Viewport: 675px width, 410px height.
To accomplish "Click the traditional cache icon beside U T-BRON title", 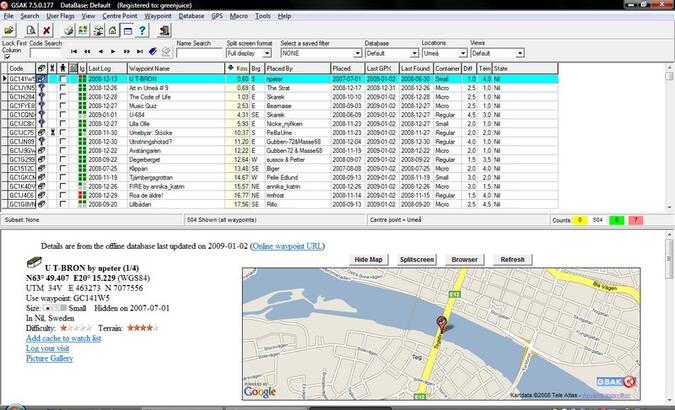I will [x=34, y=262].
